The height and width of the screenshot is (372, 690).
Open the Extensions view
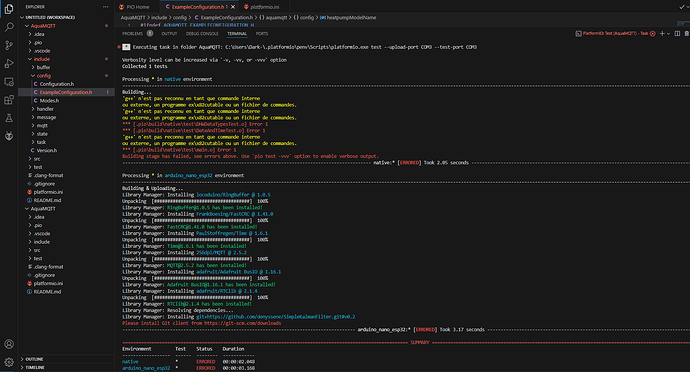click(x=9, y=100)
